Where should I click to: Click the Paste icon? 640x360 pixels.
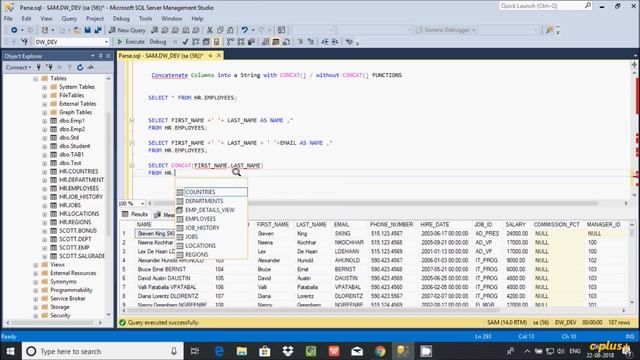(x=230, y=30)
